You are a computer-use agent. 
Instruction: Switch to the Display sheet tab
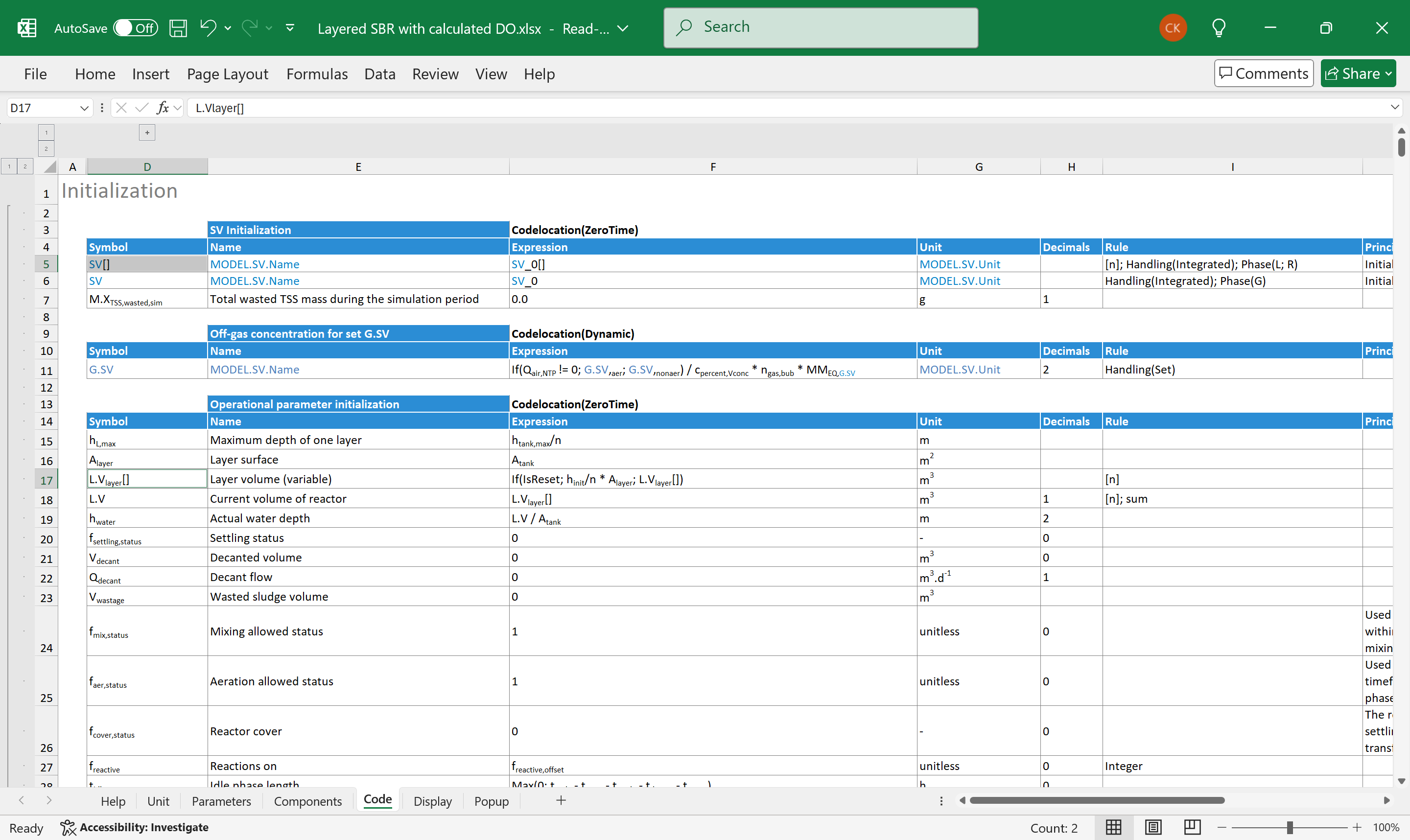coord(432,801)
